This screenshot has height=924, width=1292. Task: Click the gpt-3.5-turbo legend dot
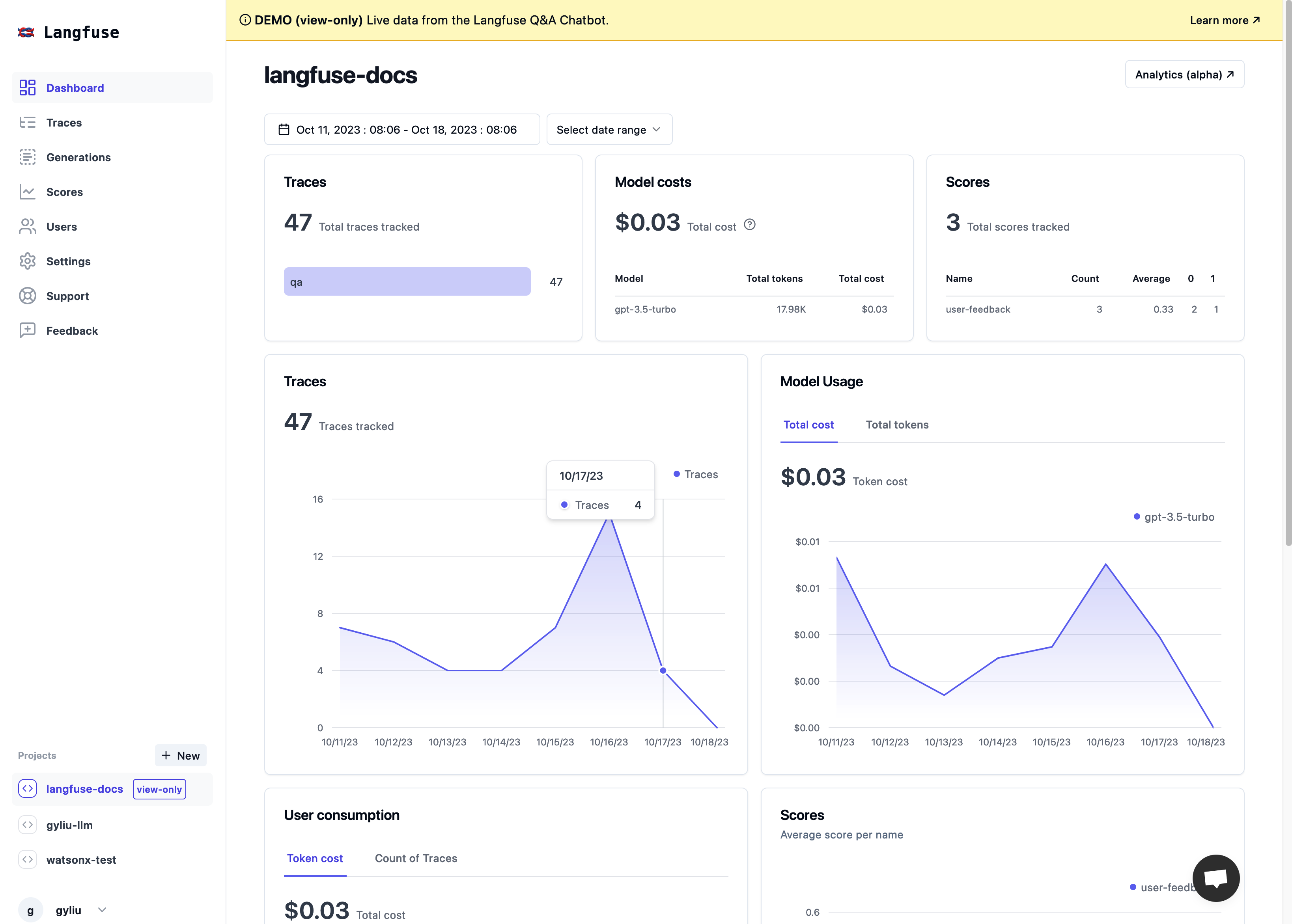[1137, 517]
